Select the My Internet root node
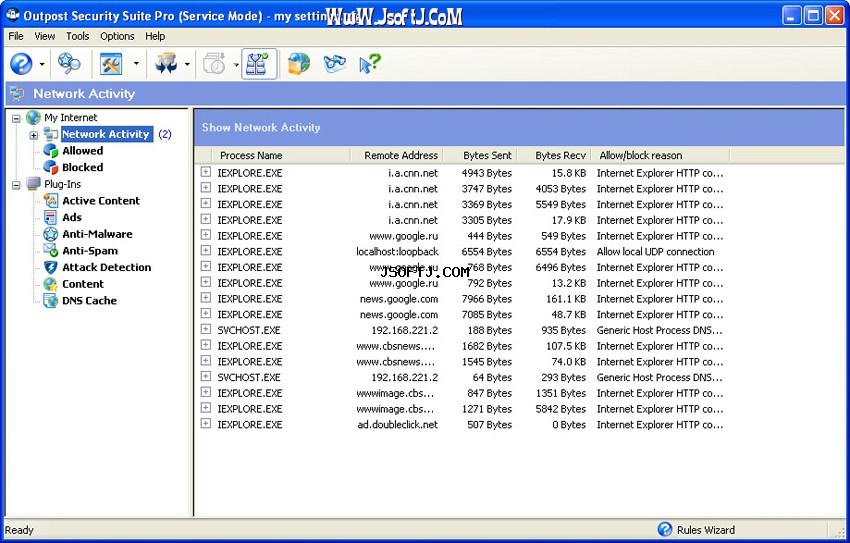Image resolution: width=850 pixels, height=543 pixels. [x=70, y=118]
